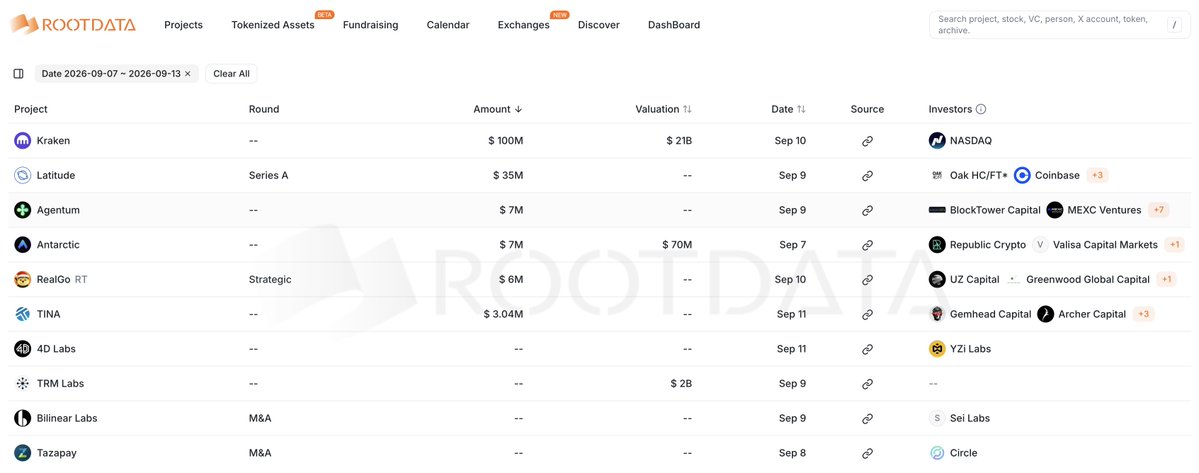Viewport: 1199px width, 473px height.
Task: Click the Bilinear Labs project logo
Action: pyautogui.click(x=23, y=419)
